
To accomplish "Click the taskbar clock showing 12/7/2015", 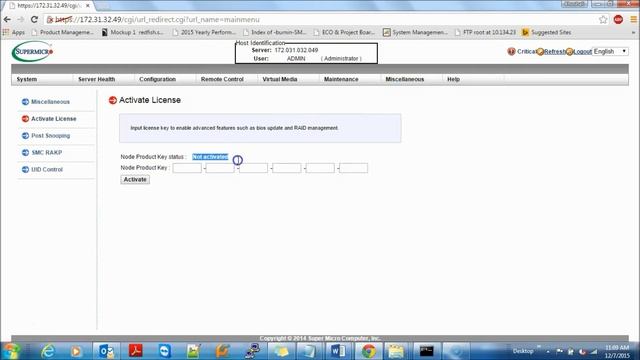I will pyautogui.click(x=617, y=351).
